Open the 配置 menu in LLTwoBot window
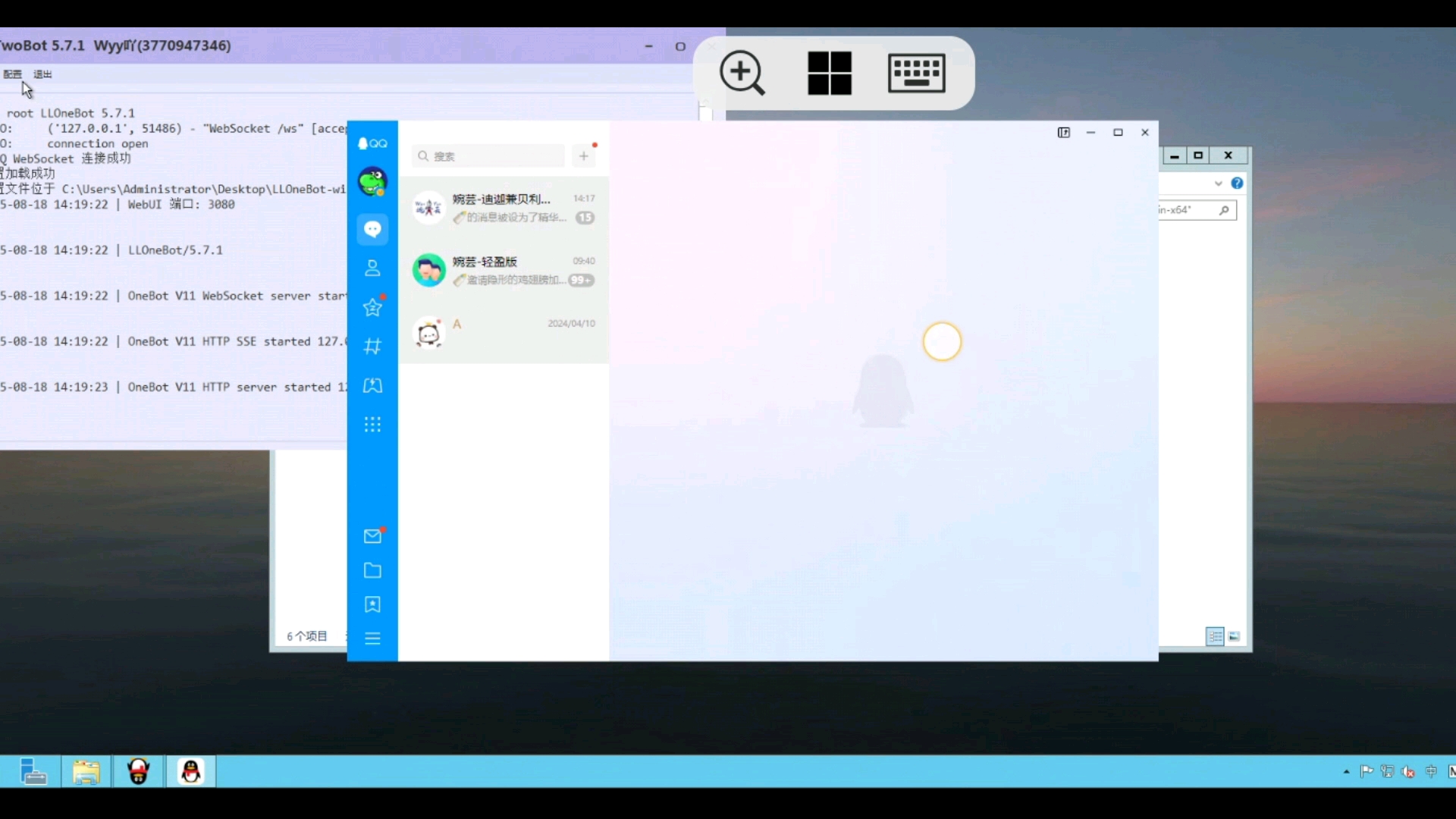The image size is (1456, 819). (x=13, y=74)
